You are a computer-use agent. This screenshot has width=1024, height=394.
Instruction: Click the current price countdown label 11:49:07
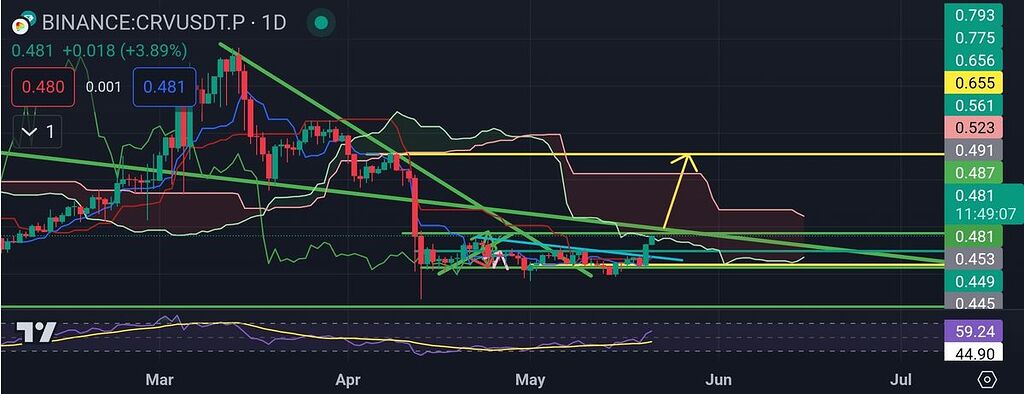[974, 214]
